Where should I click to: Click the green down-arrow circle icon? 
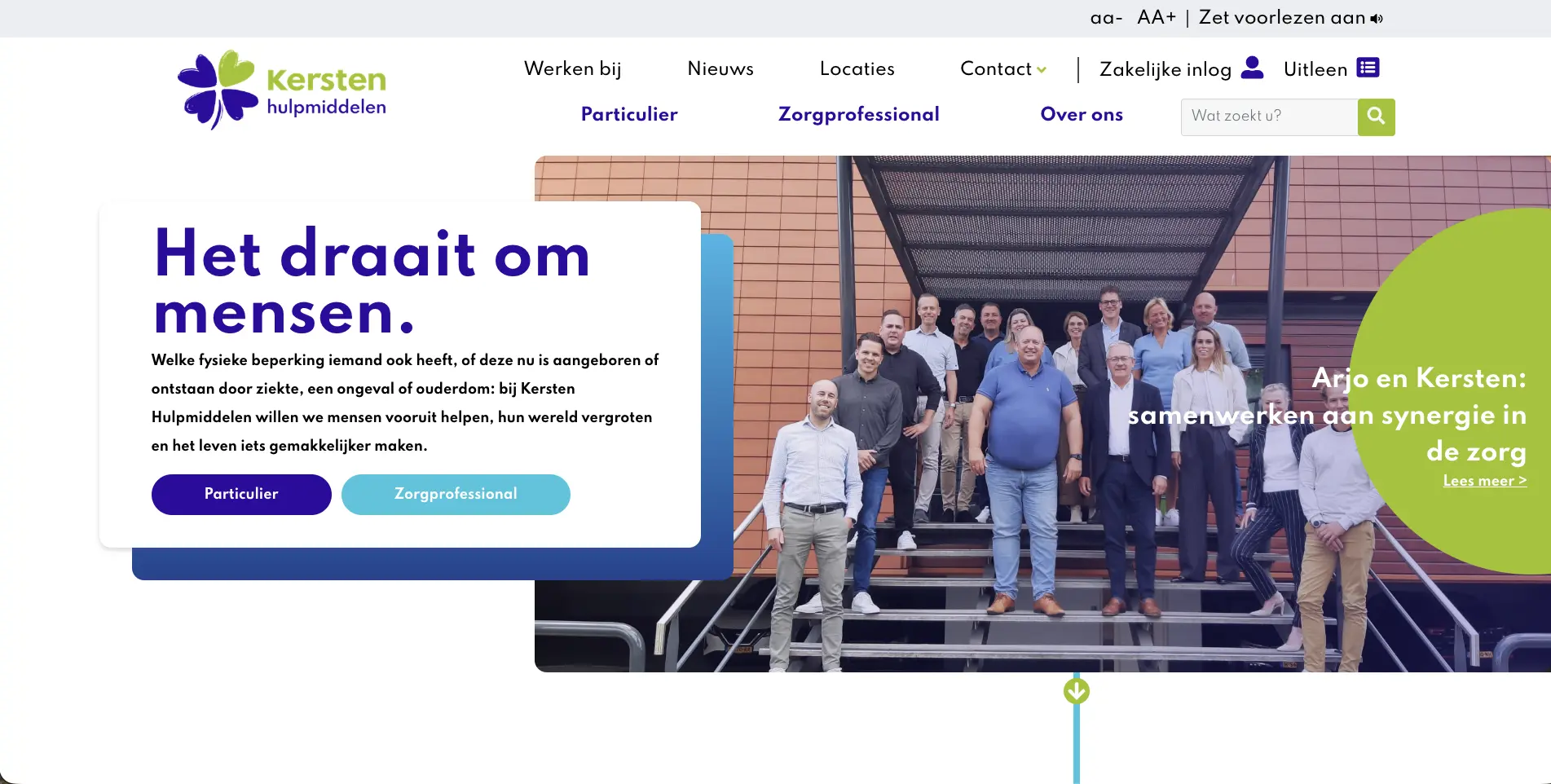pos(1077,691)
